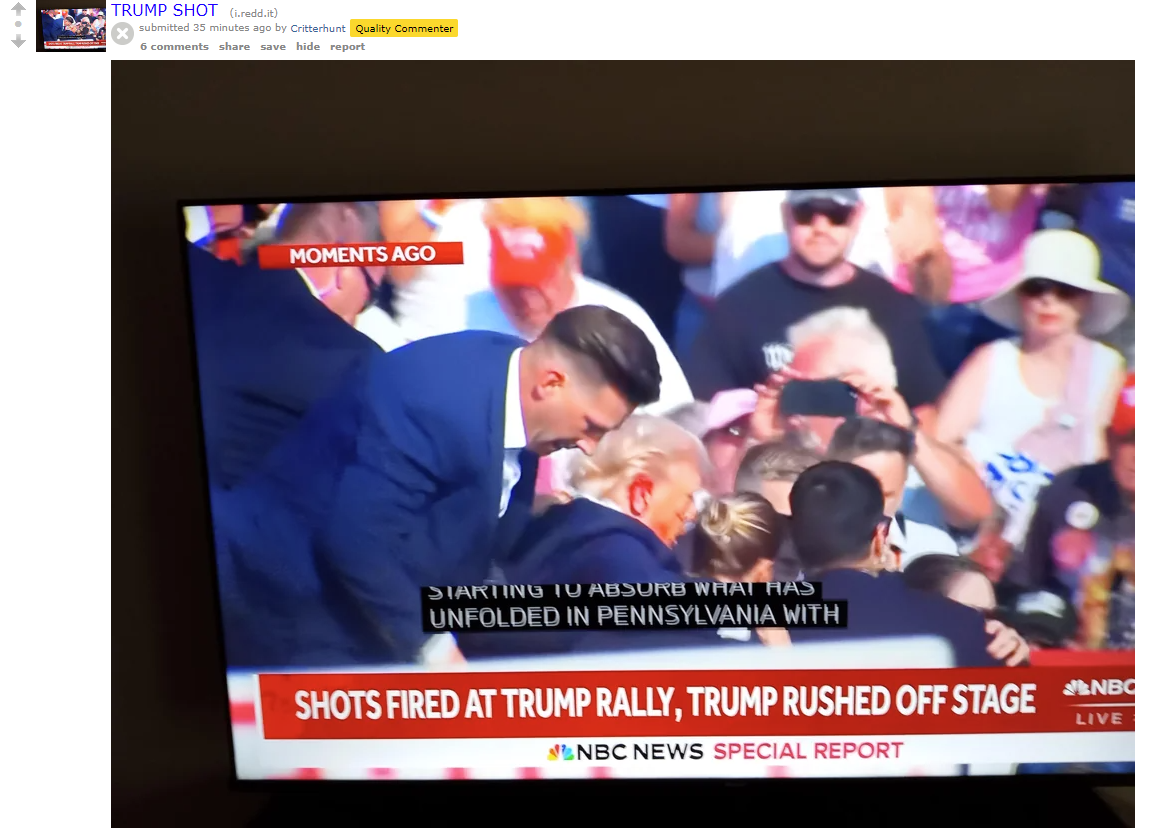Click the submitted 35 minutes ago timestamp

(205, 28)
